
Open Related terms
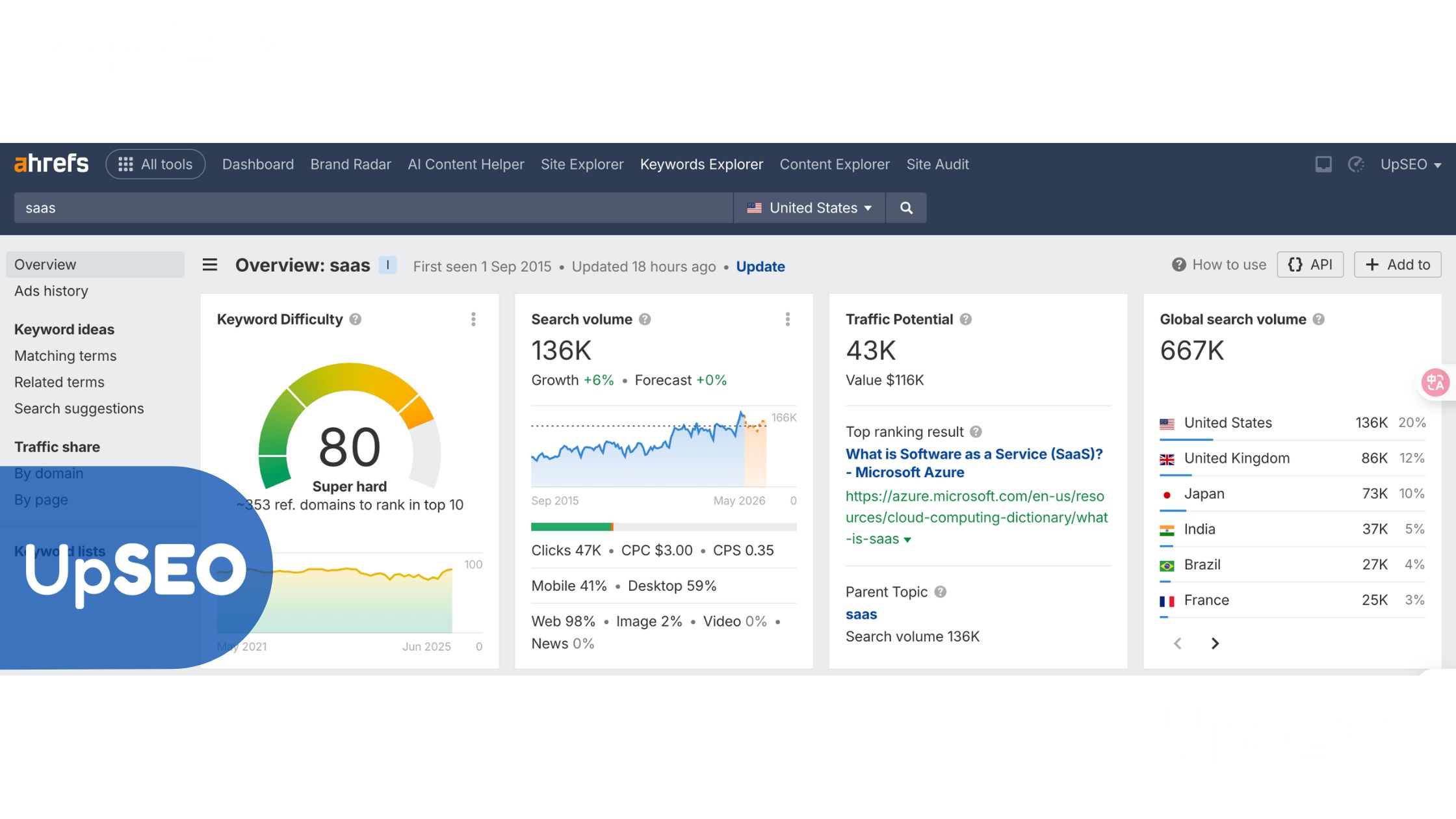[59, 382]
